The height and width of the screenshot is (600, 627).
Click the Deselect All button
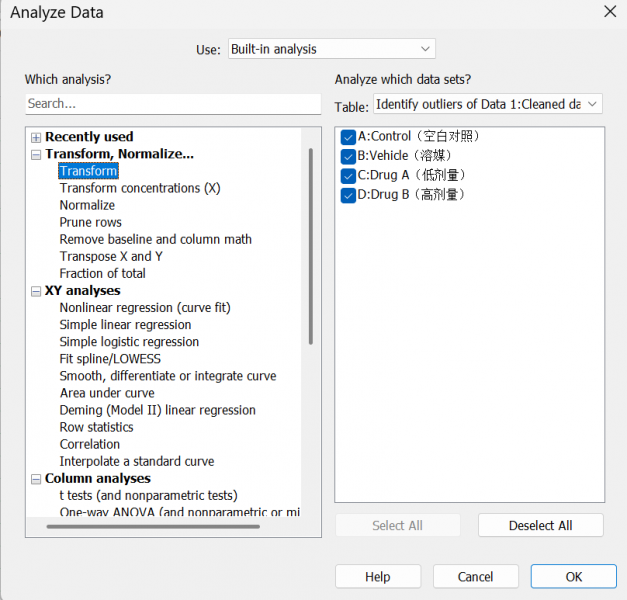coord(540,525)
